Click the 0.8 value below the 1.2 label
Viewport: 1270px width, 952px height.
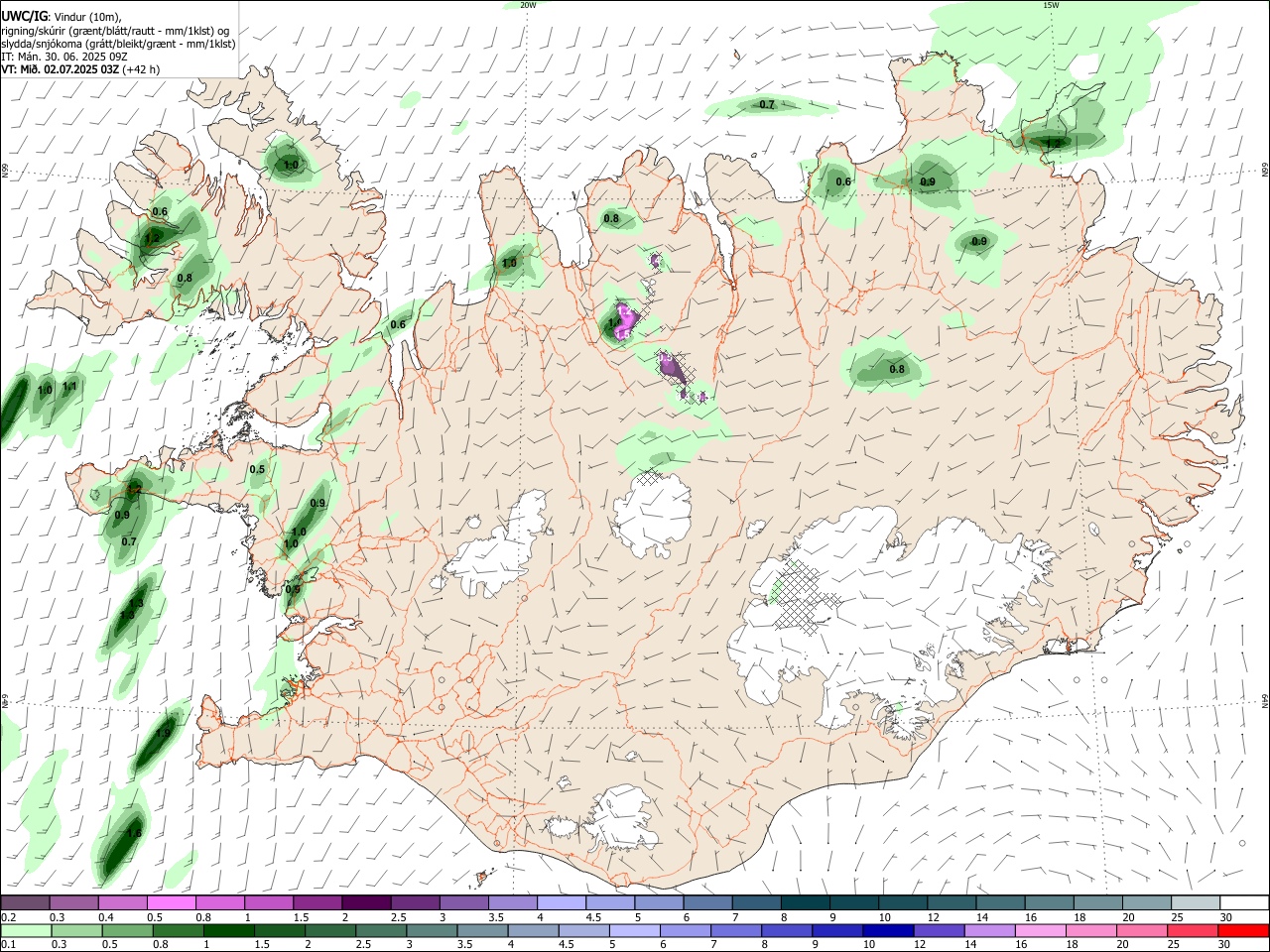(185, 278)
